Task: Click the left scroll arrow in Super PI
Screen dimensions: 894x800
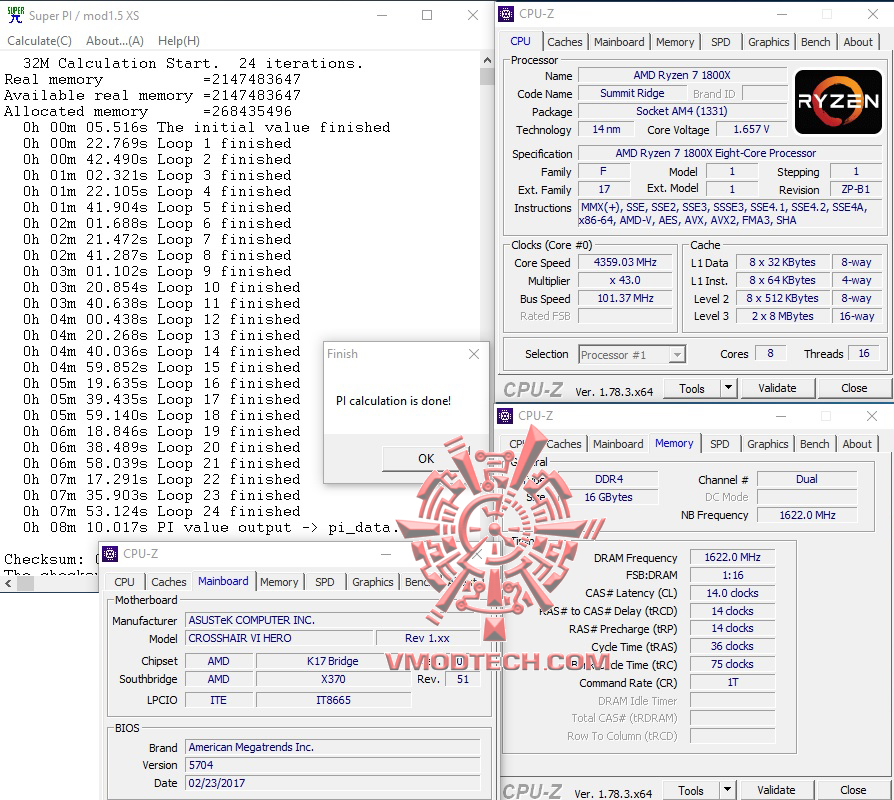Action: pos(8,583)
